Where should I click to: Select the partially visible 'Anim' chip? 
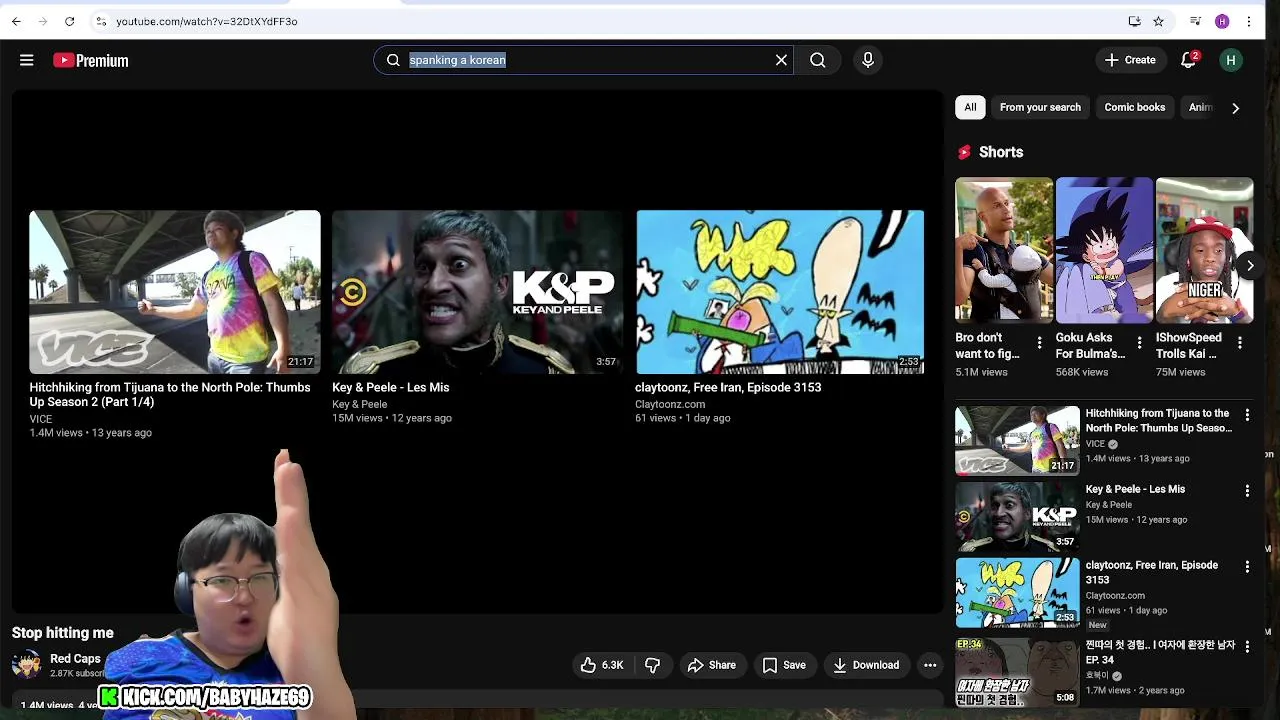click(1200, 107)
